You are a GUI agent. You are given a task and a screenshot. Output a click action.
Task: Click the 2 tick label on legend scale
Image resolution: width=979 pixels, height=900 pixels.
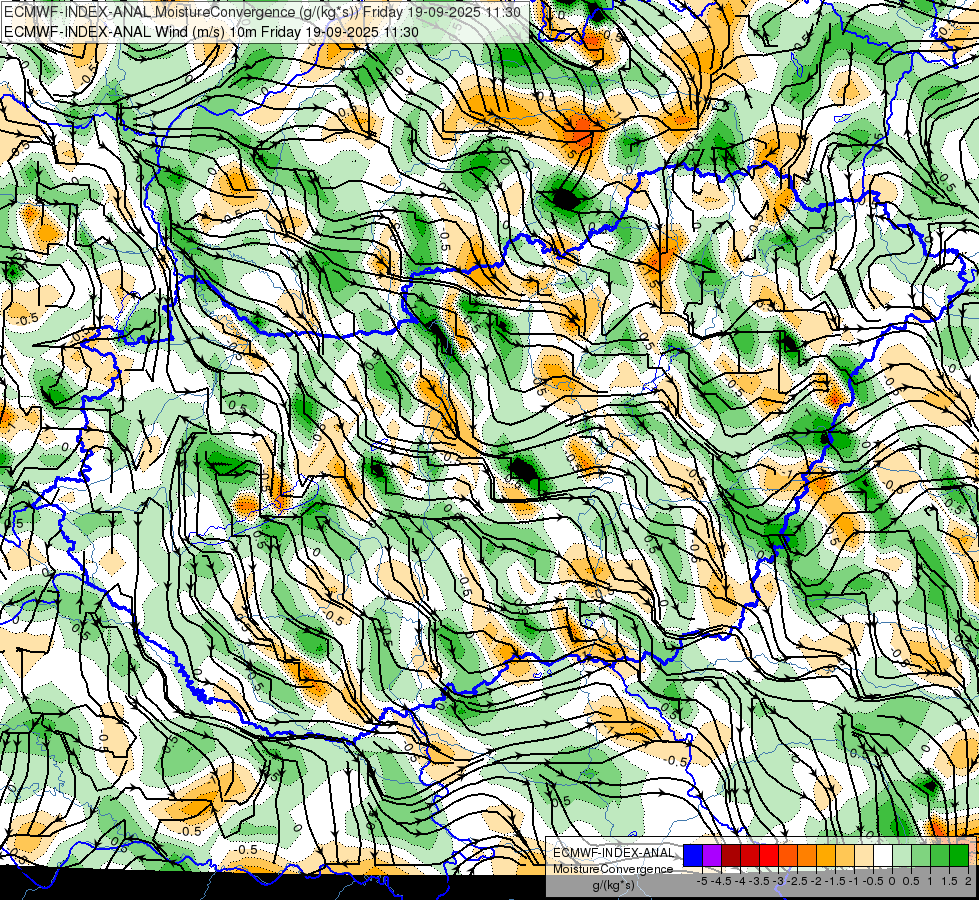point(968,881)
